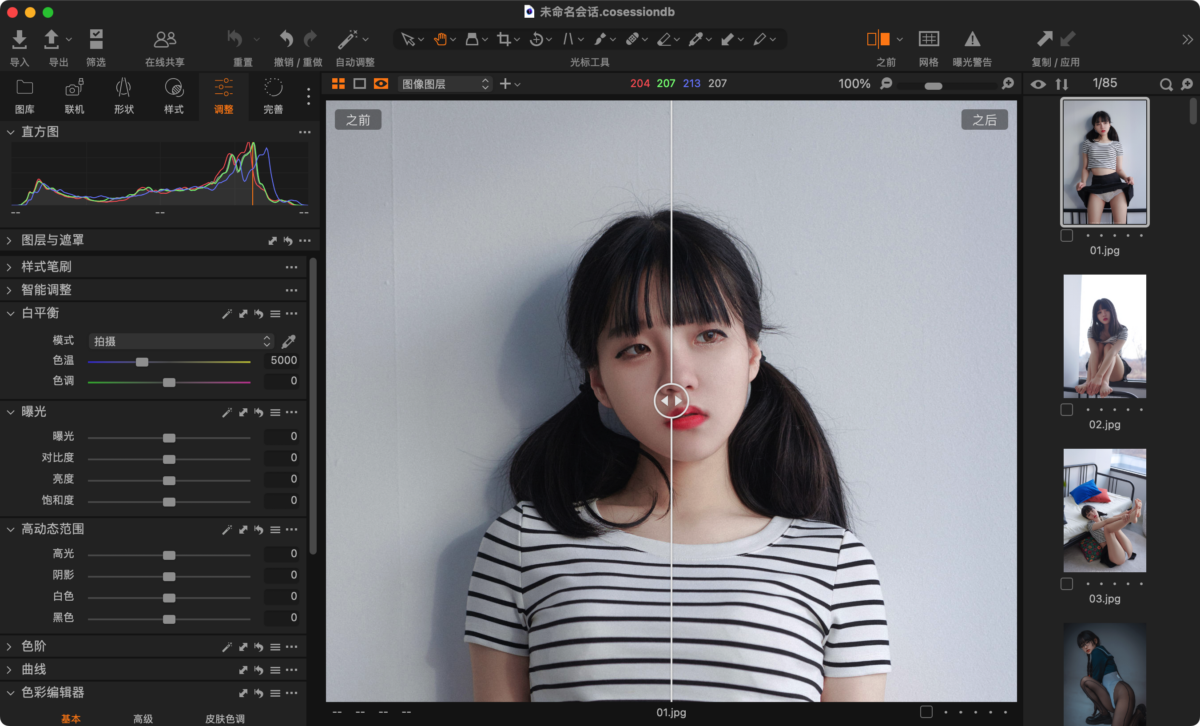This screenshot has height=726, width=1200.
Task: Switch to the Styles (样式) tab
Action: coord(174,96)
